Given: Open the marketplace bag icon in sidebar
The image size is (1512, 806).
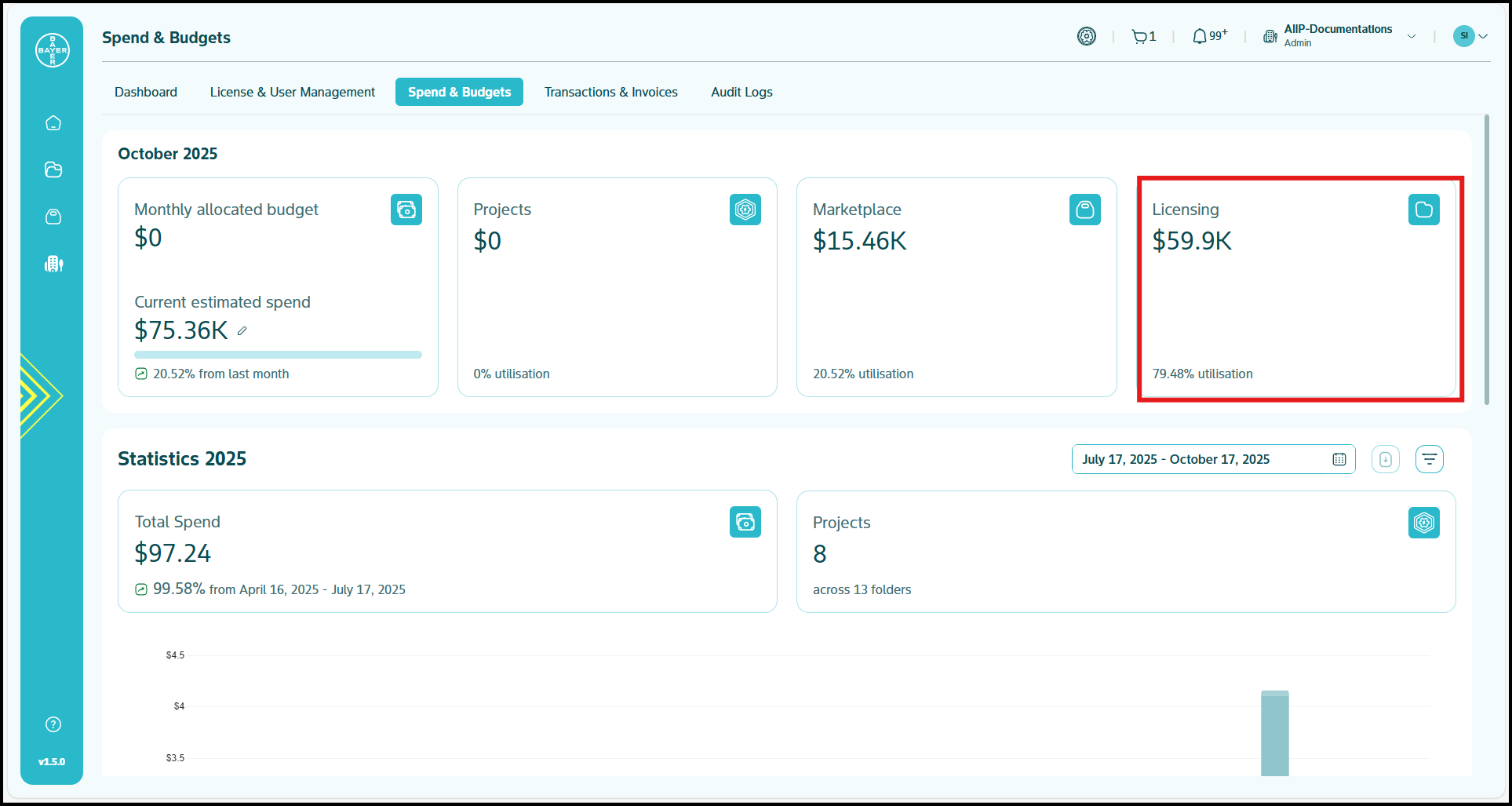Looking at the screenshot, I should [x=53, y=217].
